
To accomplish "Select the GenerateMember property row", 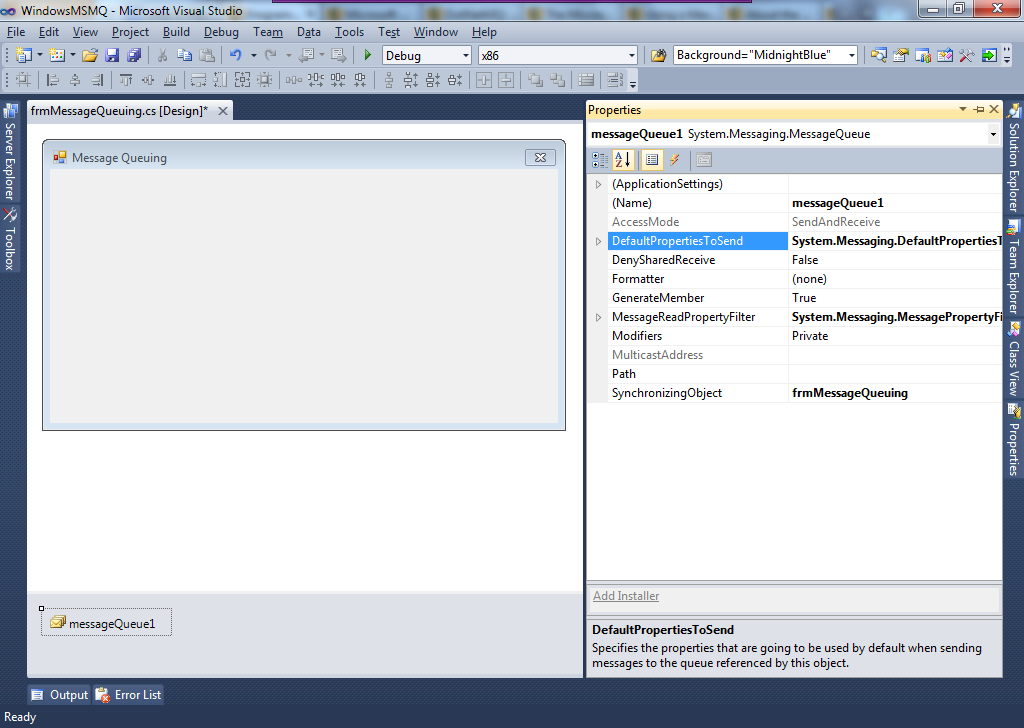I will (x=660, y=297).
